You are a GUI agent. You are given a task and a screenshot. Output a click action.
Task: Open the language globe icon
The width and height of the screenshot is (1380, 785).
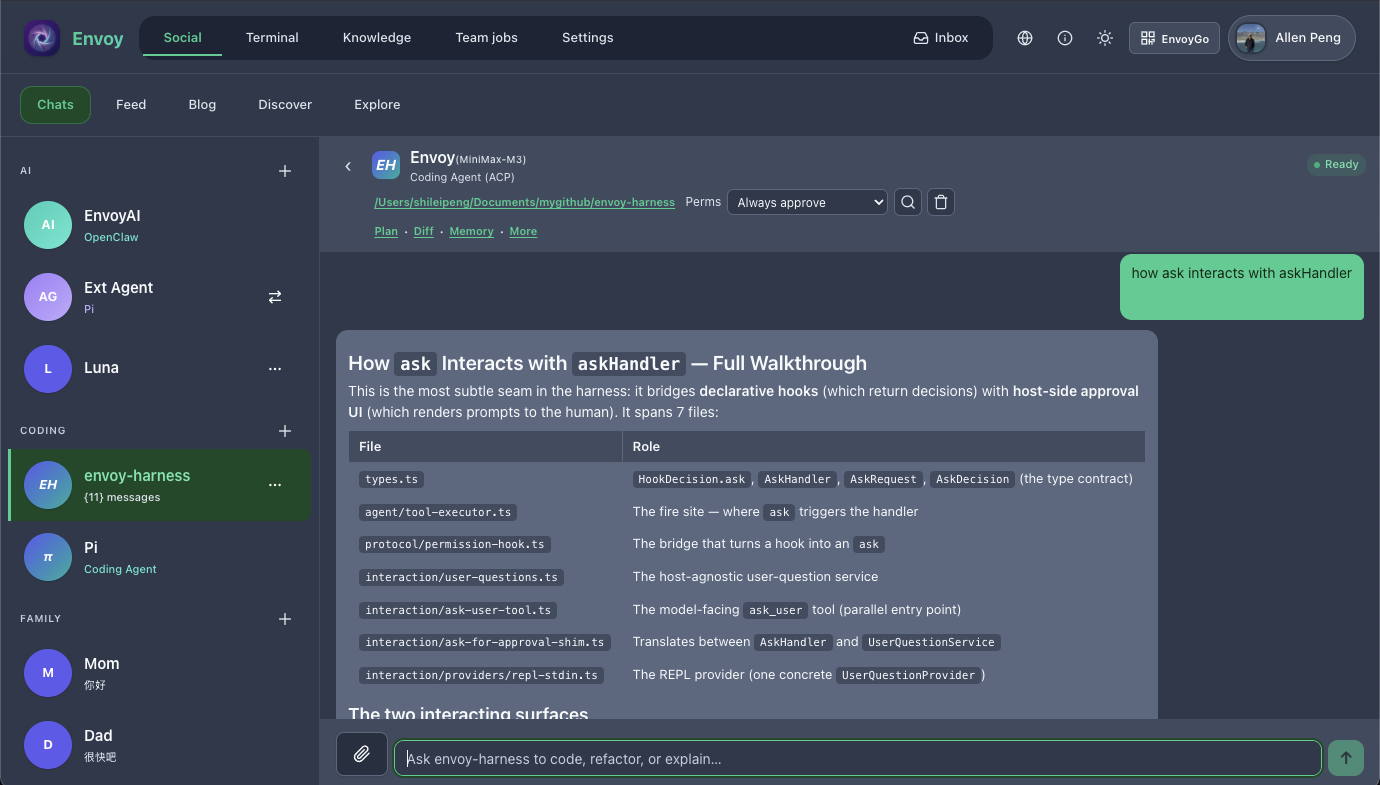click(1025, 38)
